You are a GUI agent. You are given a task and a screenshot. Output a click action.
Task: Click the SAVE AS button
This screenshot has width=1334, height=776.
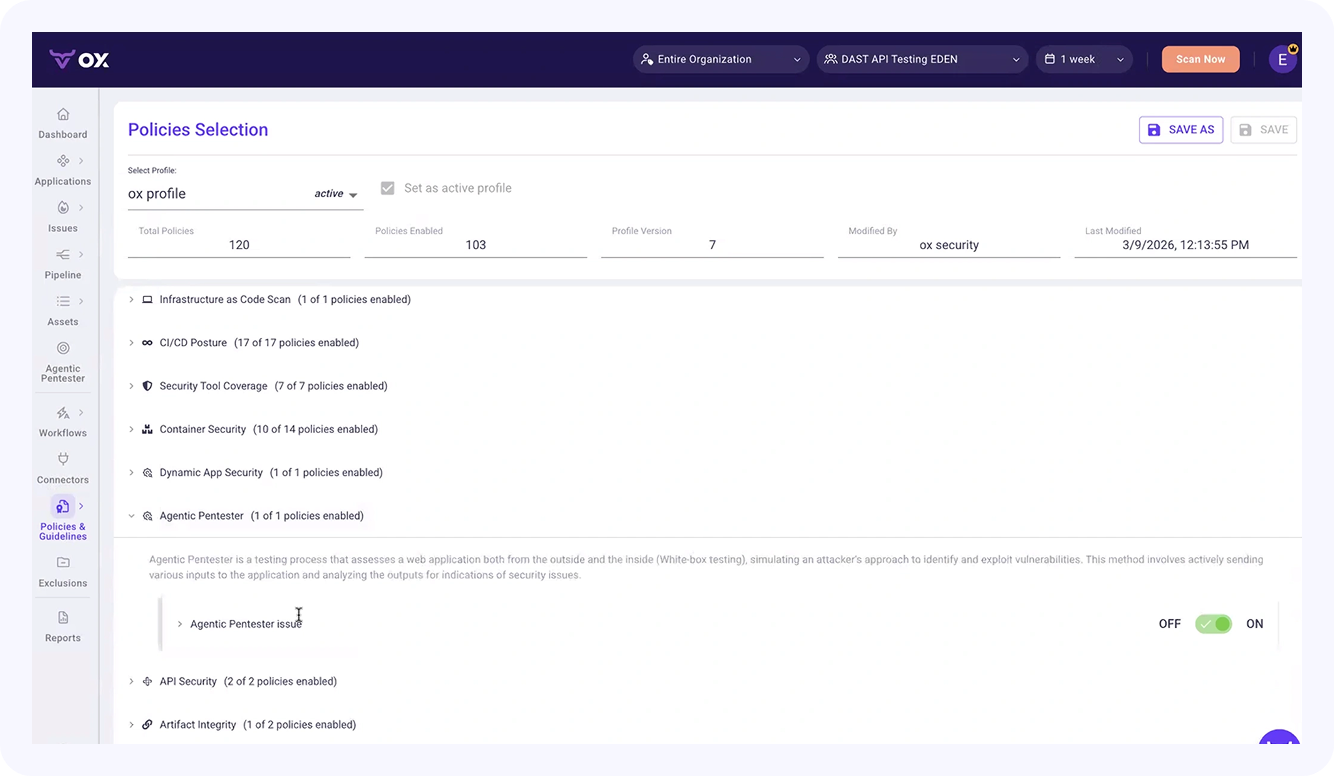point(1181,130)
